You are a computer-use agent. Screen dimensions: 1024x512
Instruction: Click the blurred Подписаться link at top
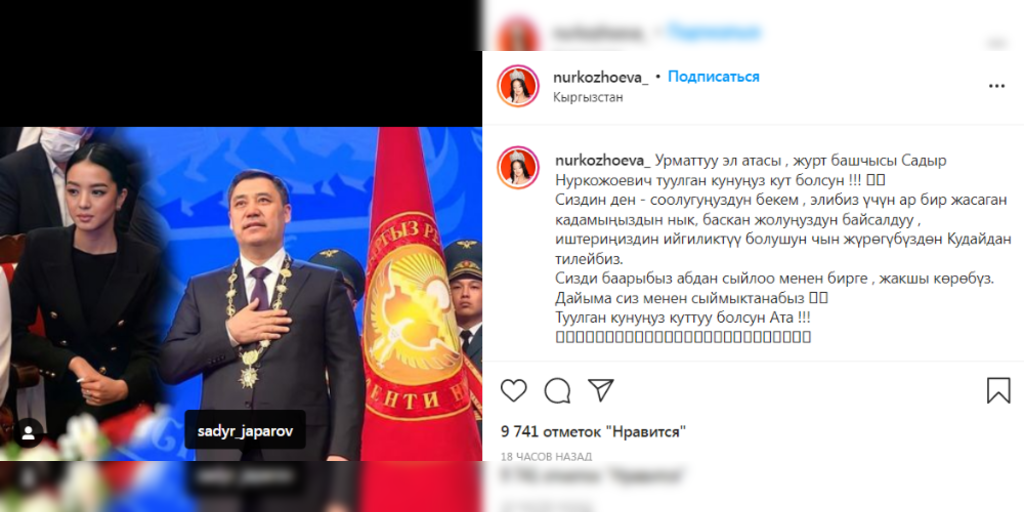click(x=713, y=31)
